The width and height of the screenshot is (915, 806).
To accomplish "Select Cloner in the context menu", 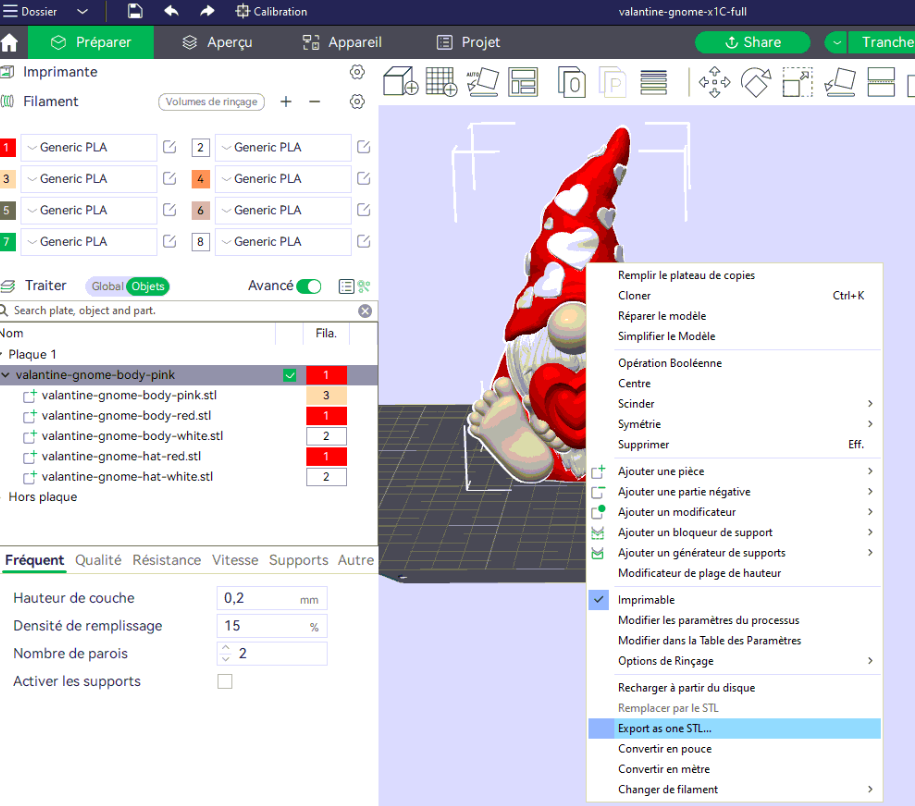I will point(735,295).
